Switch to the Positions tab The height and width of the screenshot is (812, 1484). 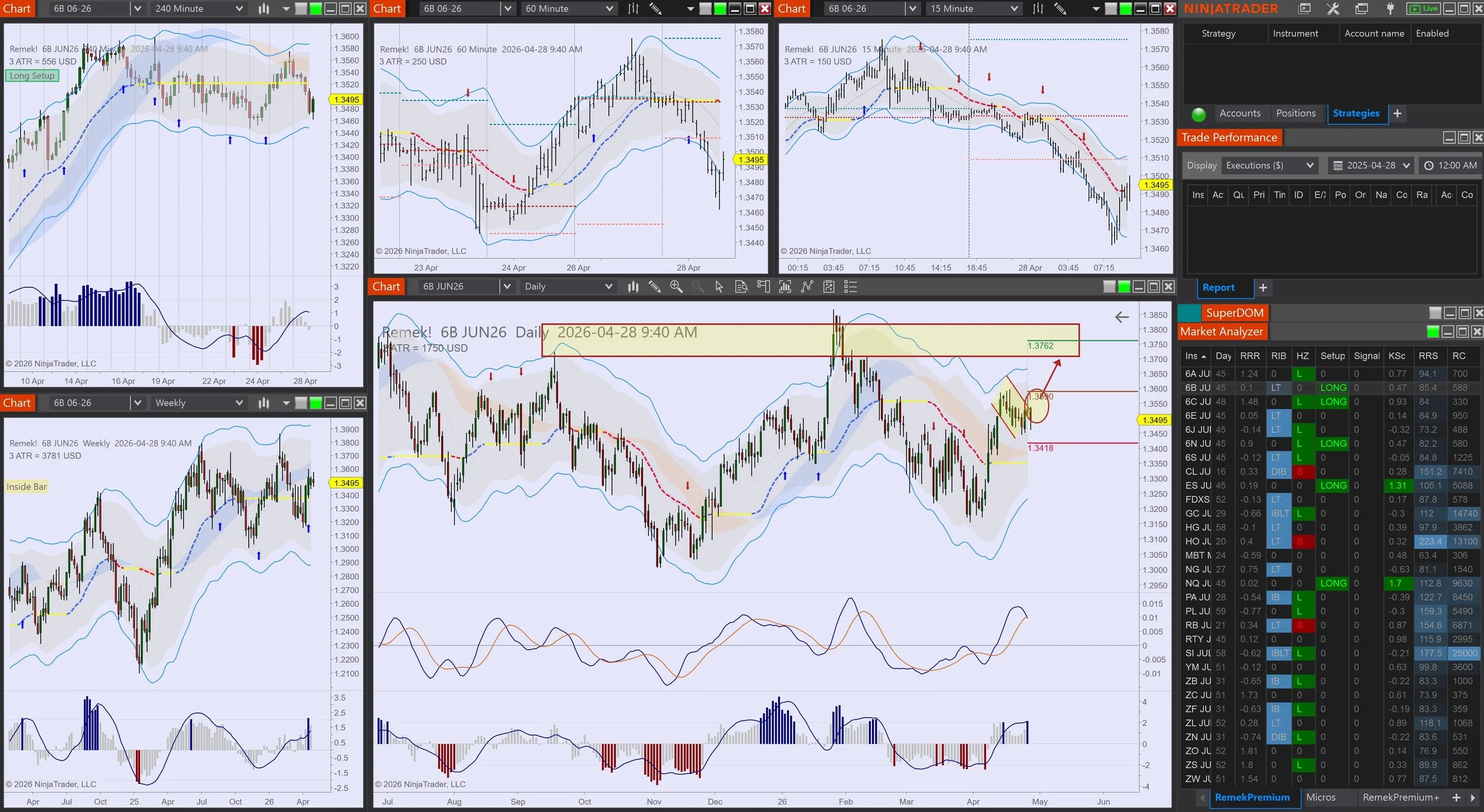(x=1296, y=113)
